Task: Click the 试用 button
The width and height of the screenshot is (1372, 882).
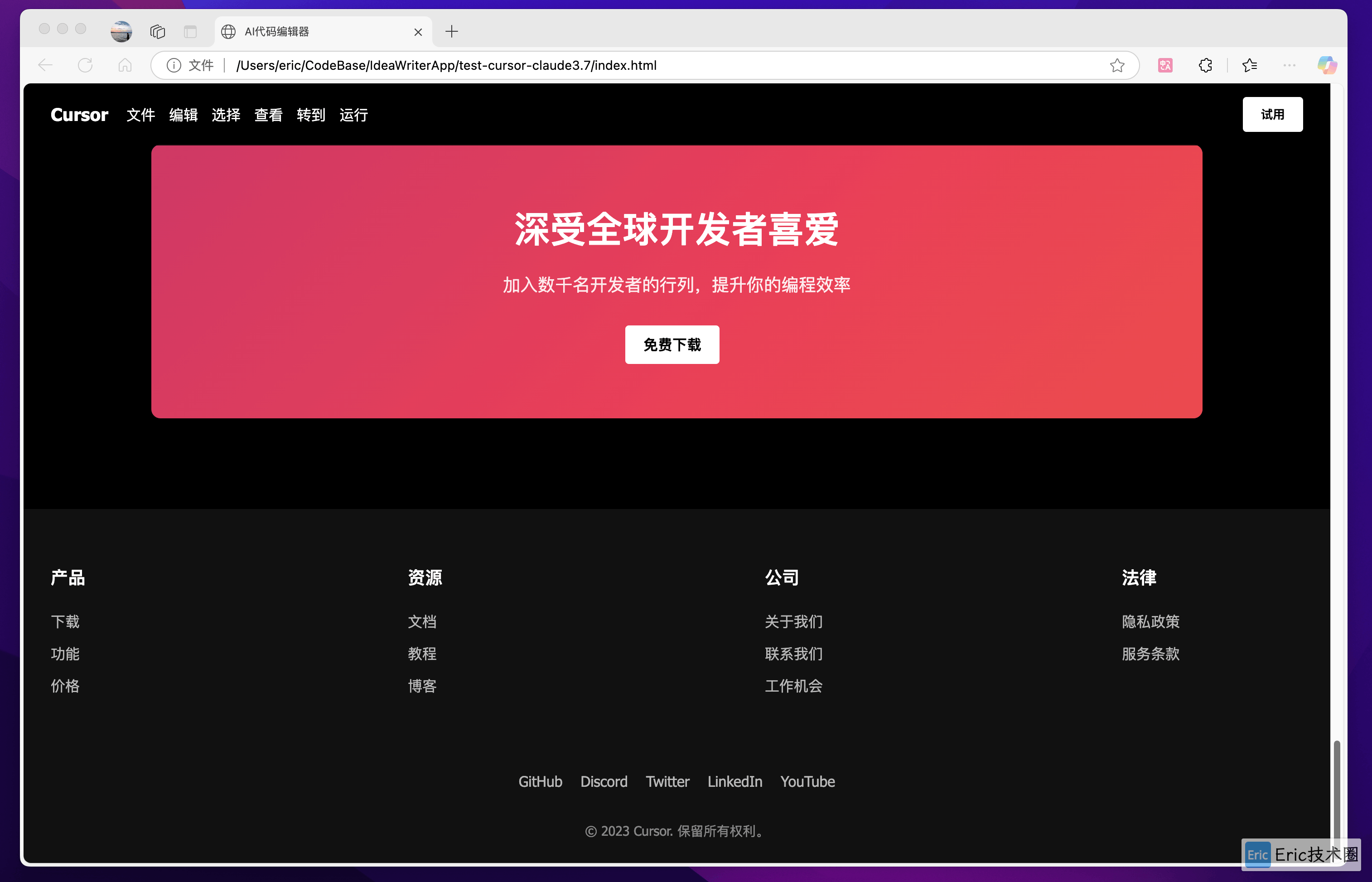Action: coord(1272,115)
